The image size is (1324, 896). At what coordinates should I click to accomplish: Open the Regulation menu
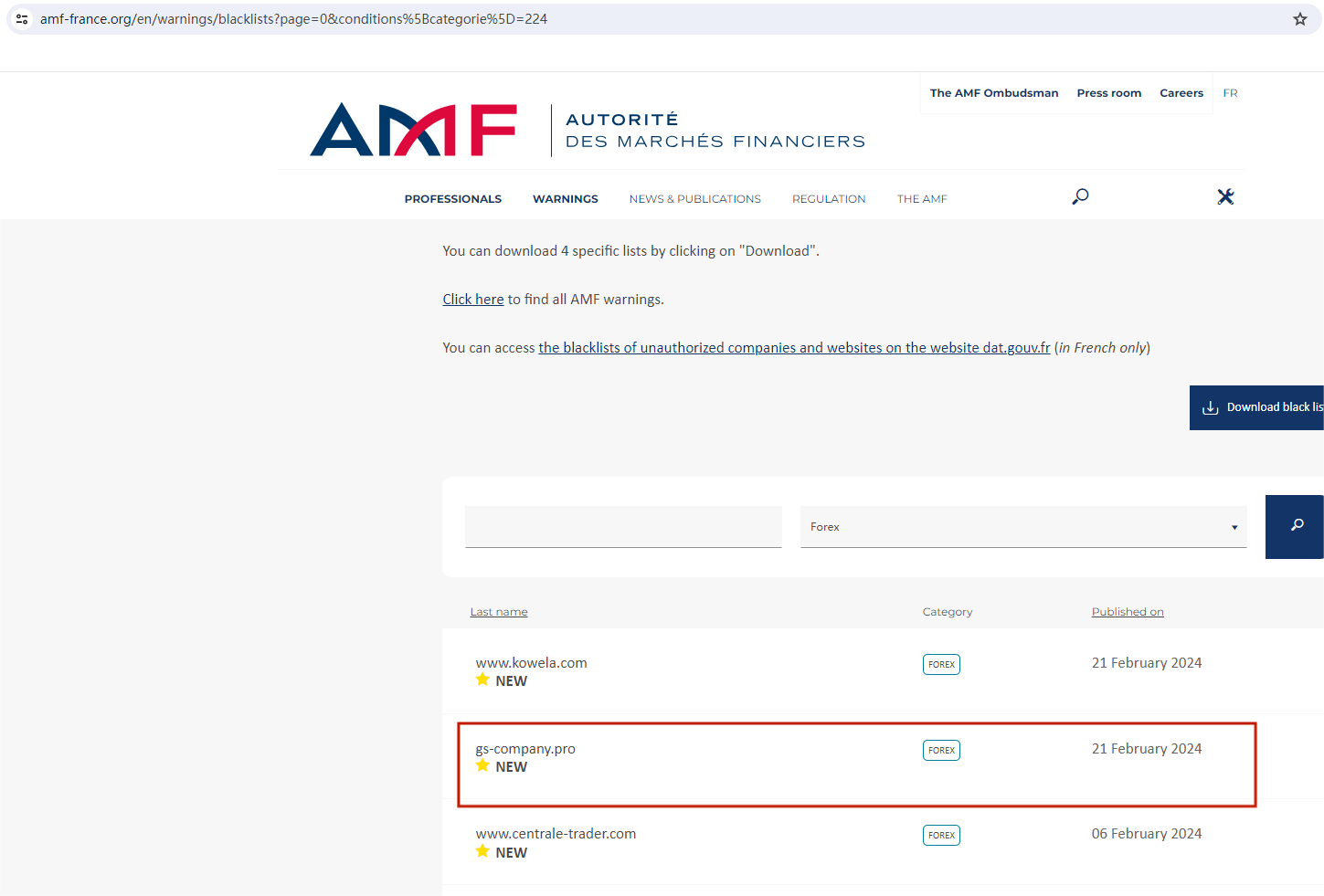click(x=829, y=199)
